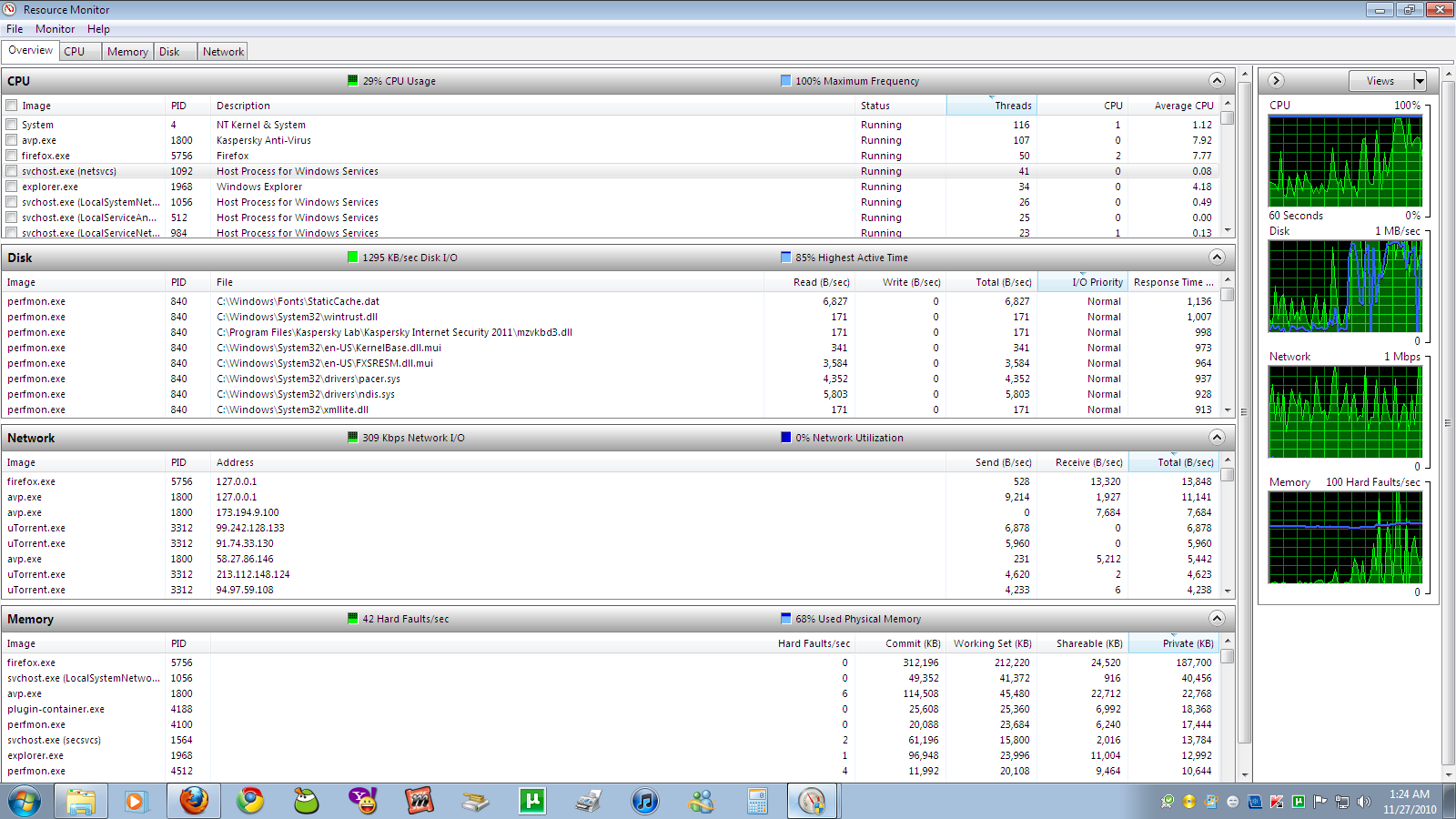Check the avp.exe checkbox in CPU list

pos(11,140)
